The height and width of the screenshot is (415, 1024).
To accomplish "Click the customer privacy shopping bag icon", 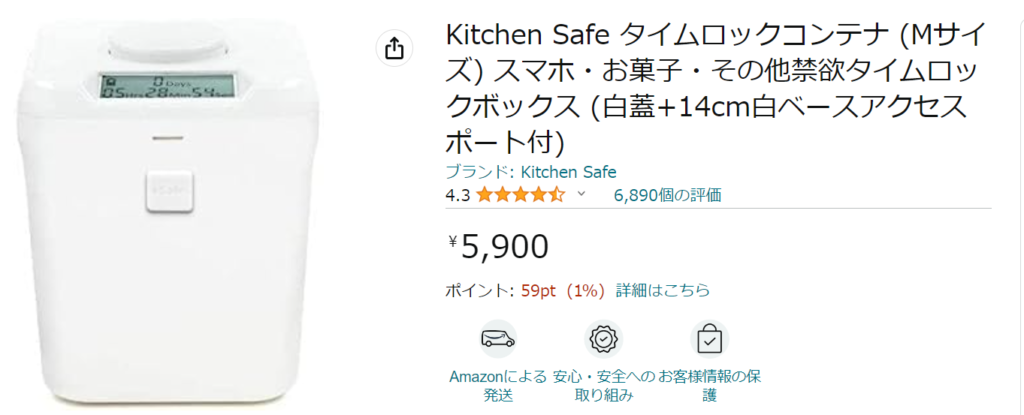I will coord(710,339).
